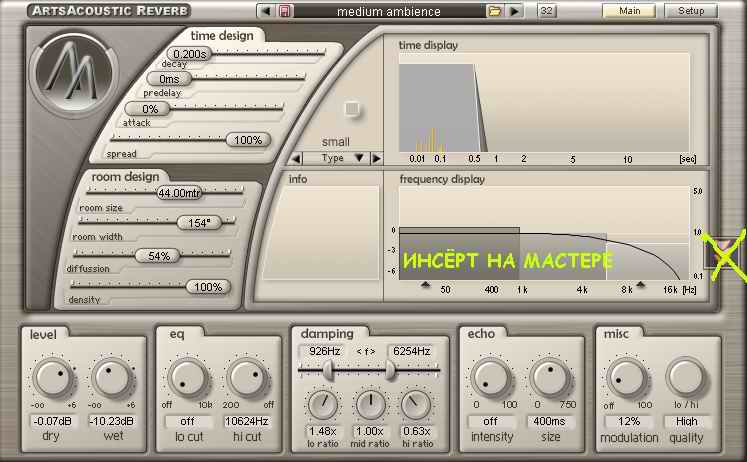Open the Type dropdown arrow
Screen dimensions: 747x462
coord(359,158)
